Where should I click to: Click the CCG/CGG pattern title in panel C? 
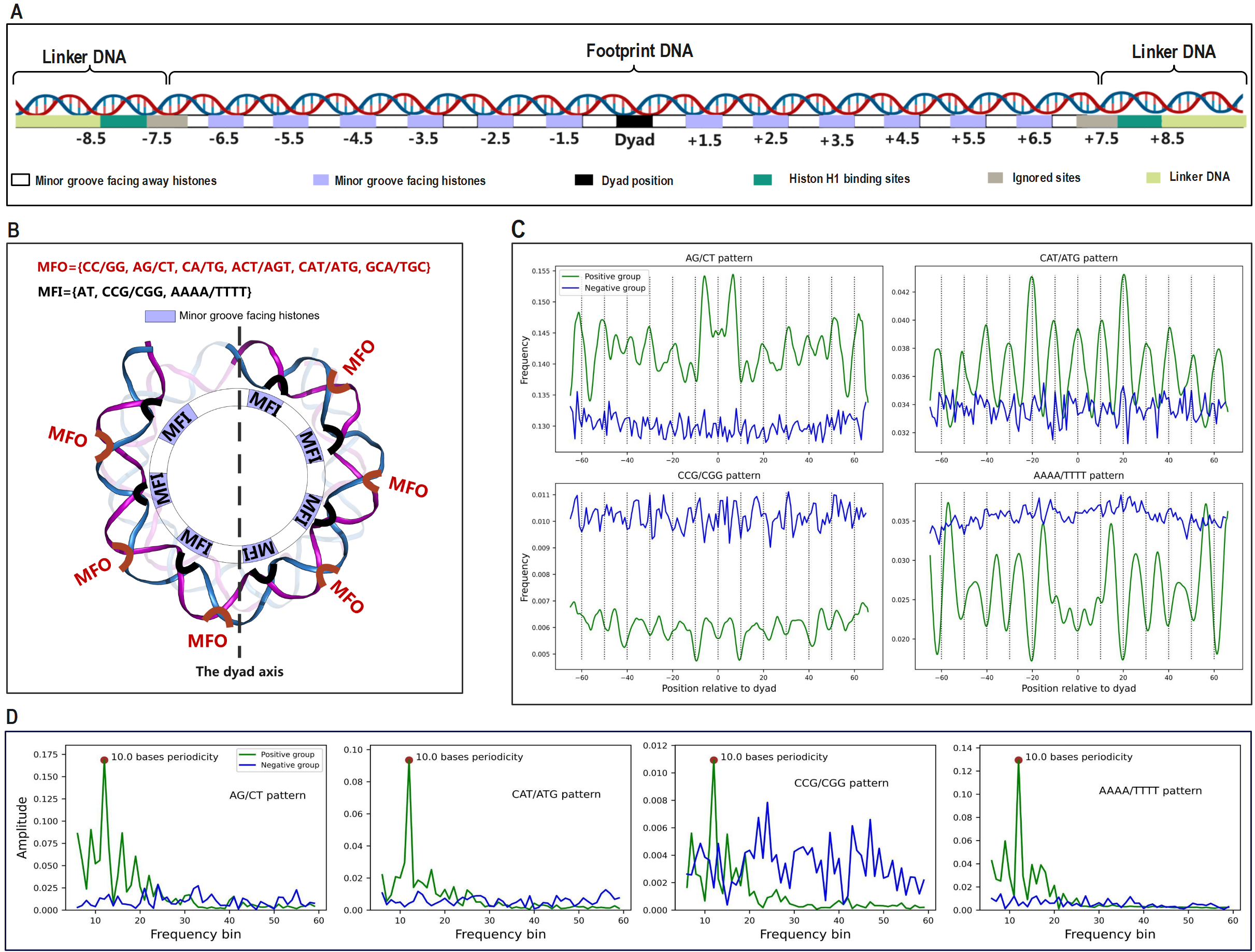coord(718,475)
